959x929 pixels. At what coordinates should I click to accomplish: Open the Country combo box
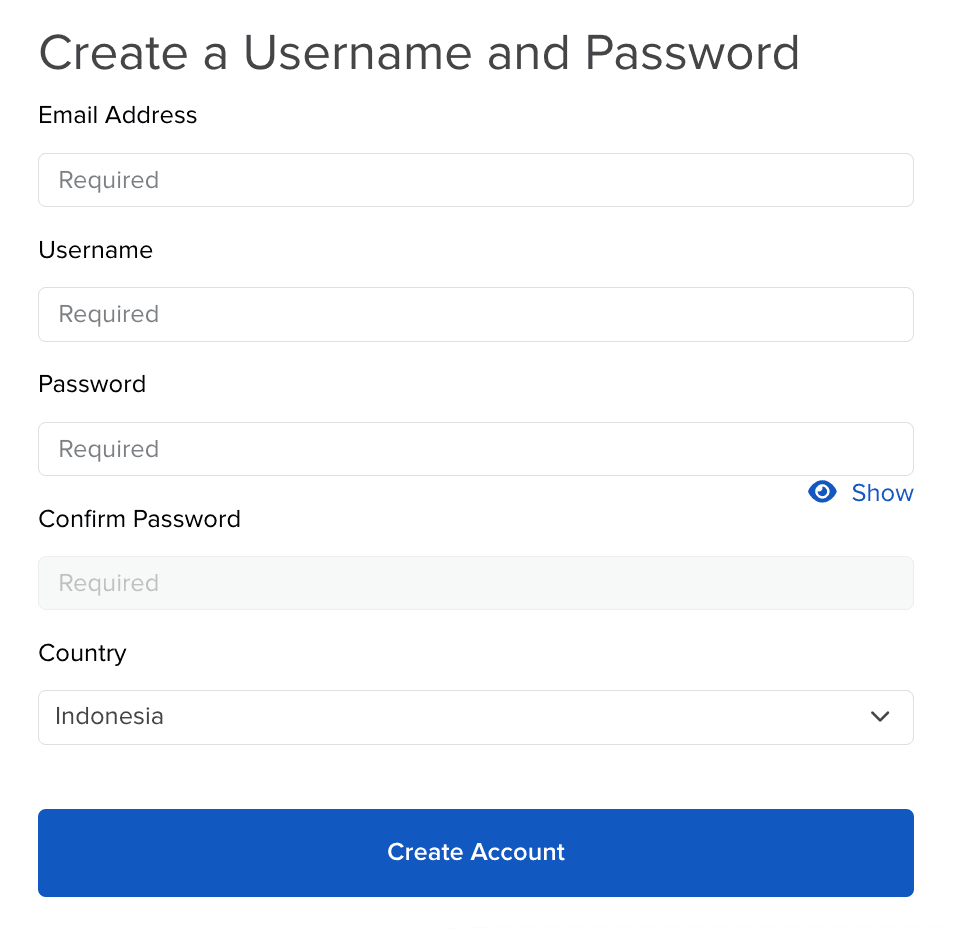pyautogui.click(x=475, y=717)
